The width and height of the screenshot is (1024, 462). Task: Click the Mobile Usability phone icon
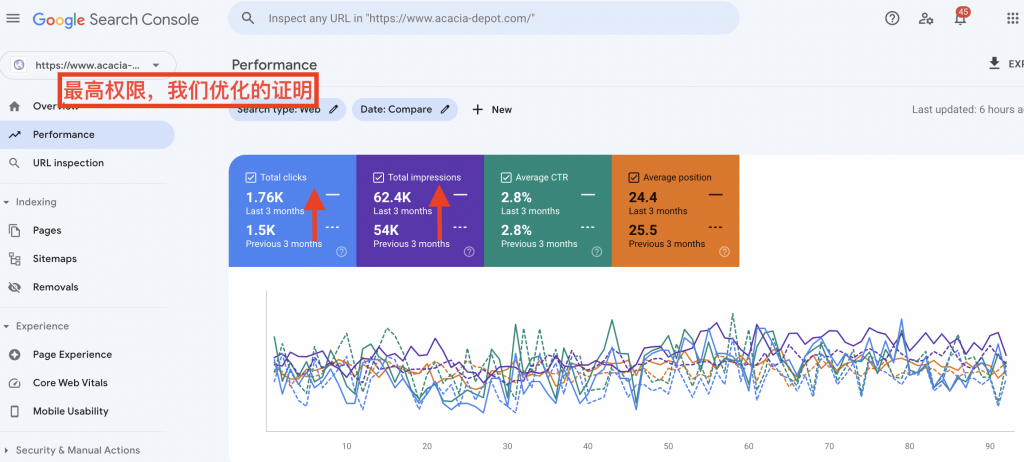[x=14, y=411]
